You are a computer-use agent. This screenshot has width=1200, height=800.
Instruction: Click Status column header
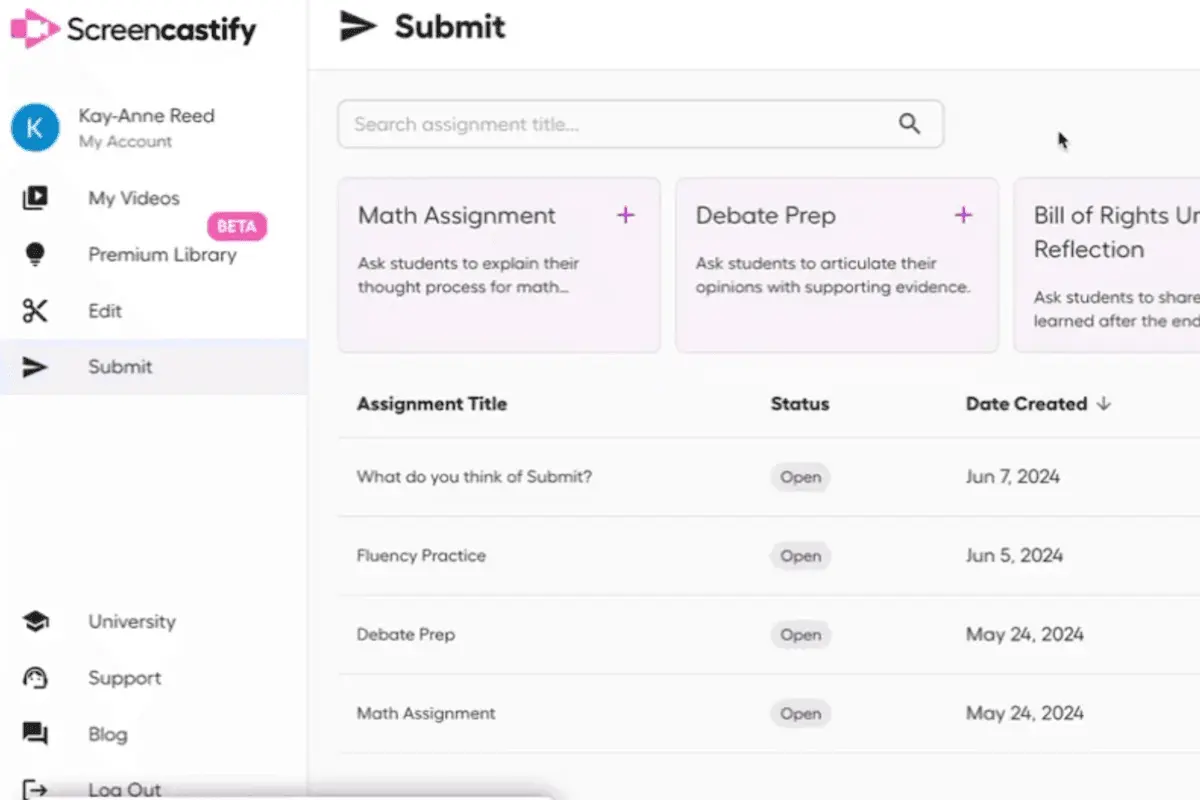800,404
